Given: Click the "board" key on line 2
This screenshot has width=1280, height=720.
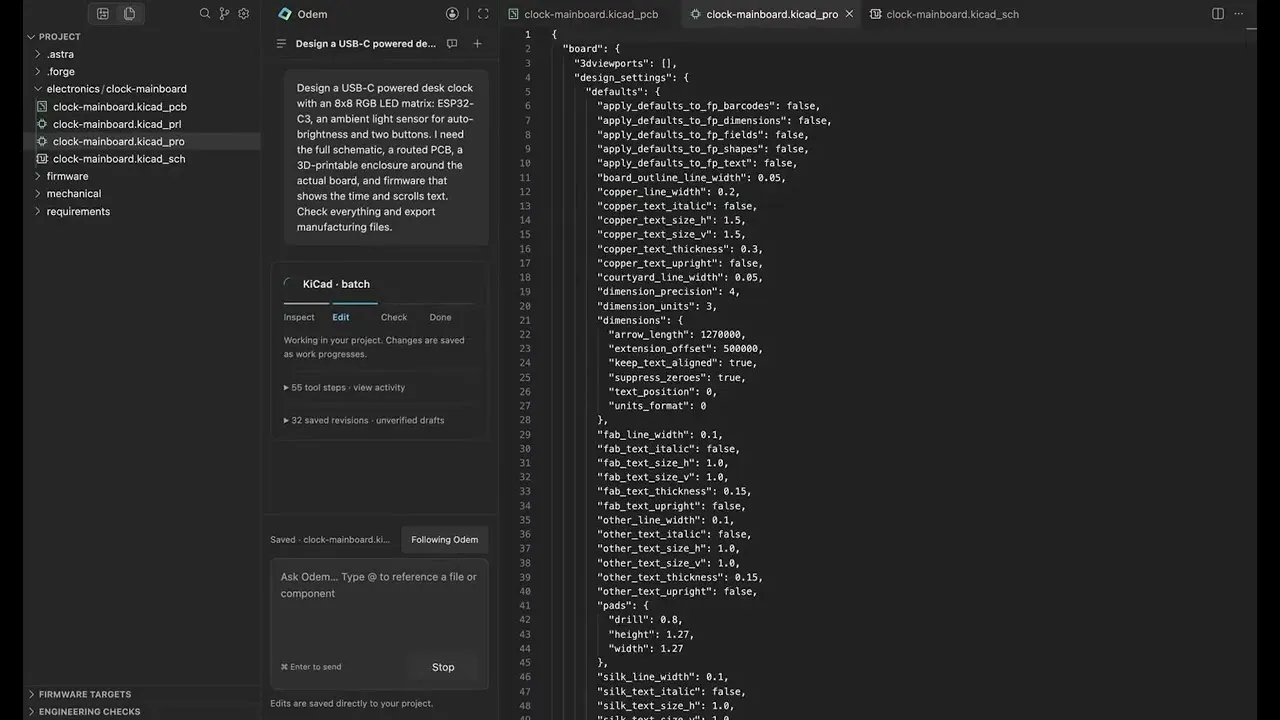Looking at the screenshot, I should coord(582,49).
